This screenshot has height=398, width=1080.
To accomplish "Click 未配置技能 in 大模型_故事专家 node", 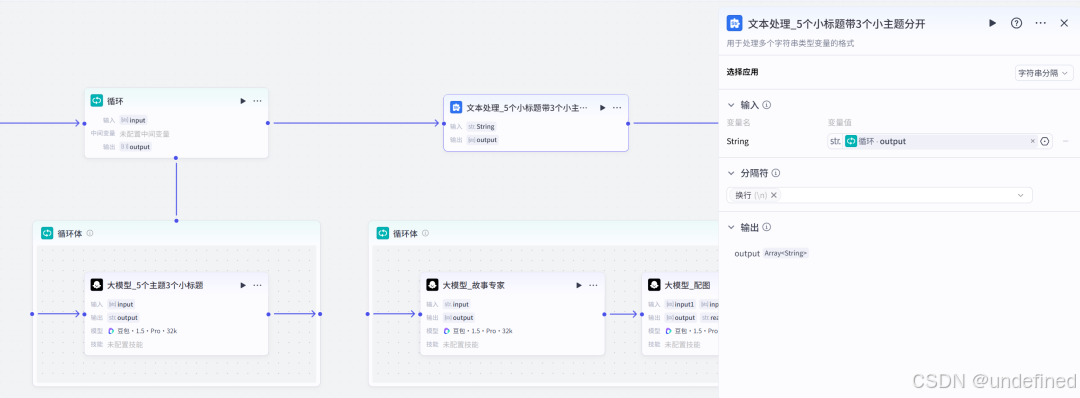I will tap(460, 344).
